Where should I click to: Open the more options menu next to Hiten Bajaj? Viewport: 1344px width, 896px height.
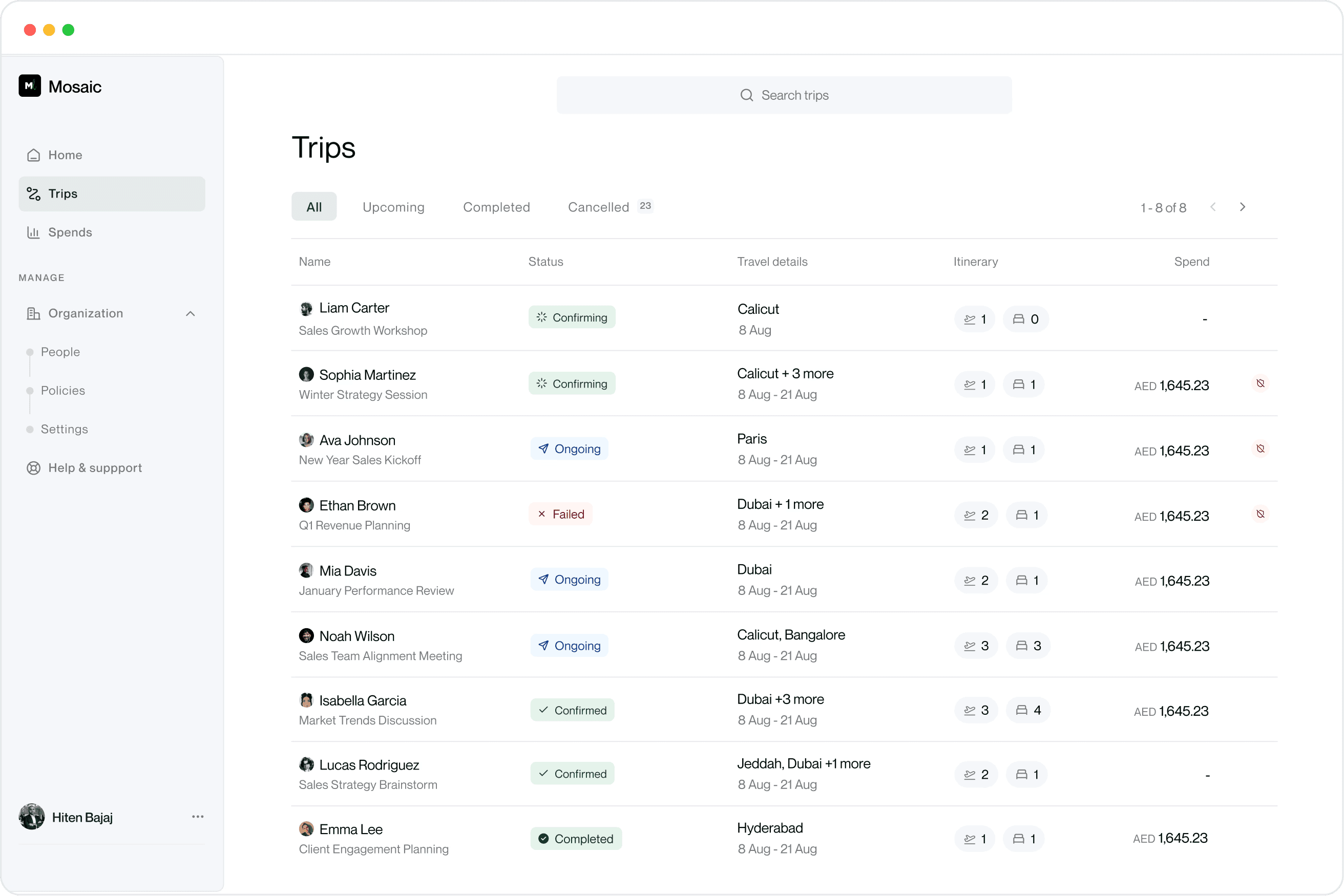click(x=198, y=817)
